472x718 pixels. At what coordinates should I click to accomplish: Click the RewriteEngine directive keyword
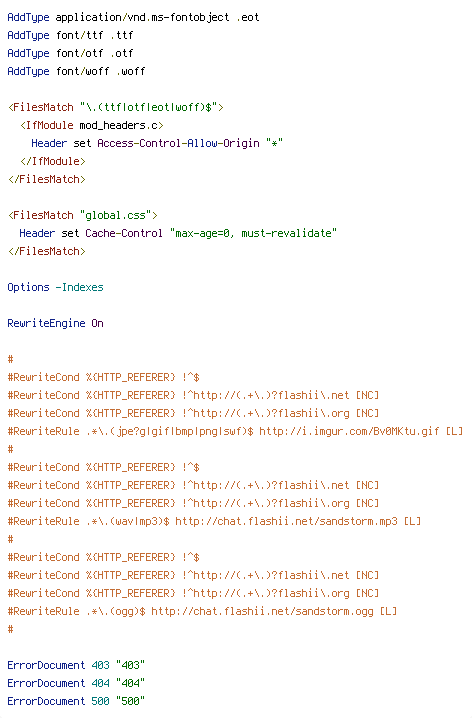point(46,323)
